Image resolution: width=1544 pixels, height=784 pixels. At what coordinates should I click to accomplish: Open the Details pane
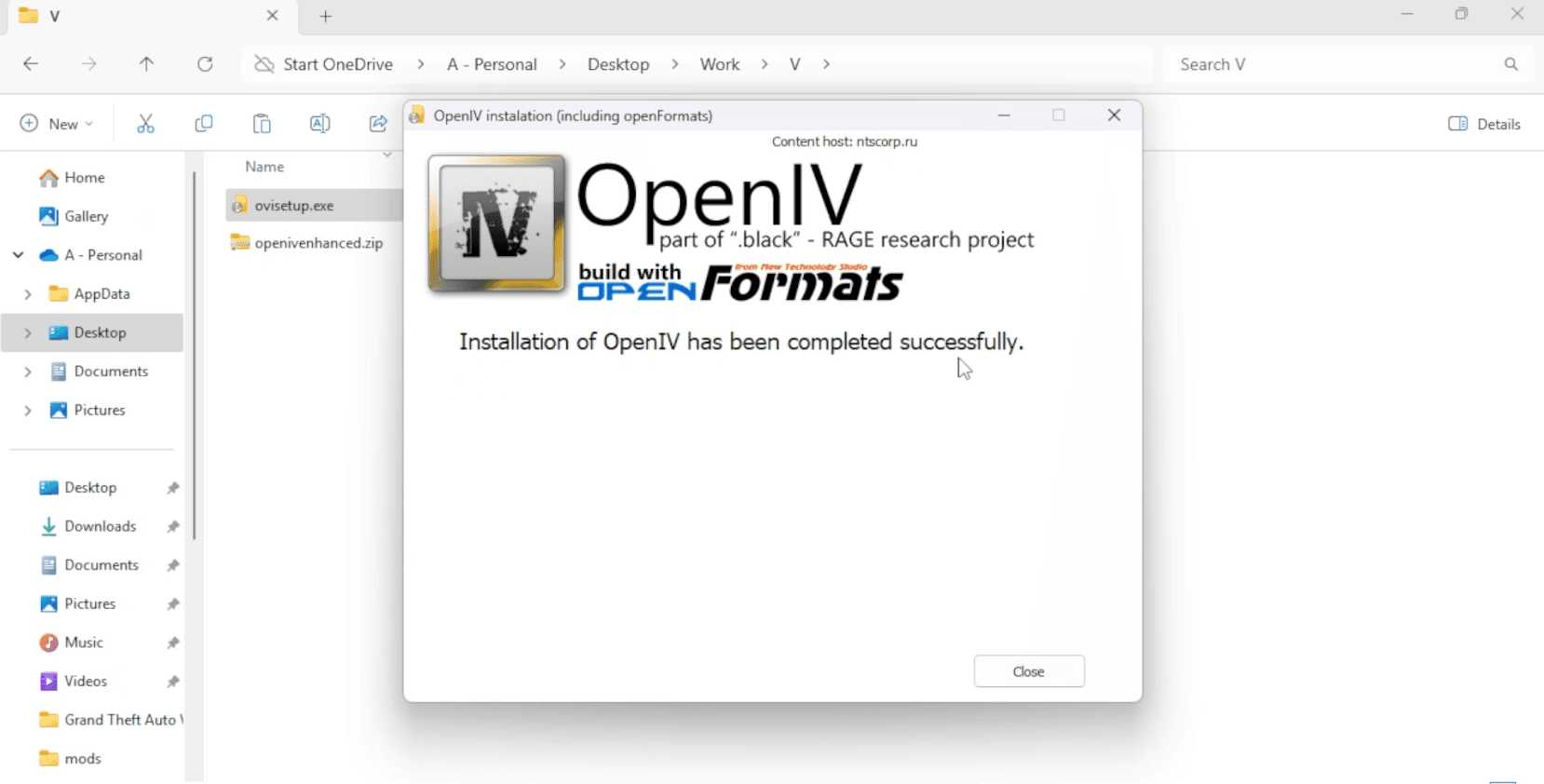click(1484, 124)
